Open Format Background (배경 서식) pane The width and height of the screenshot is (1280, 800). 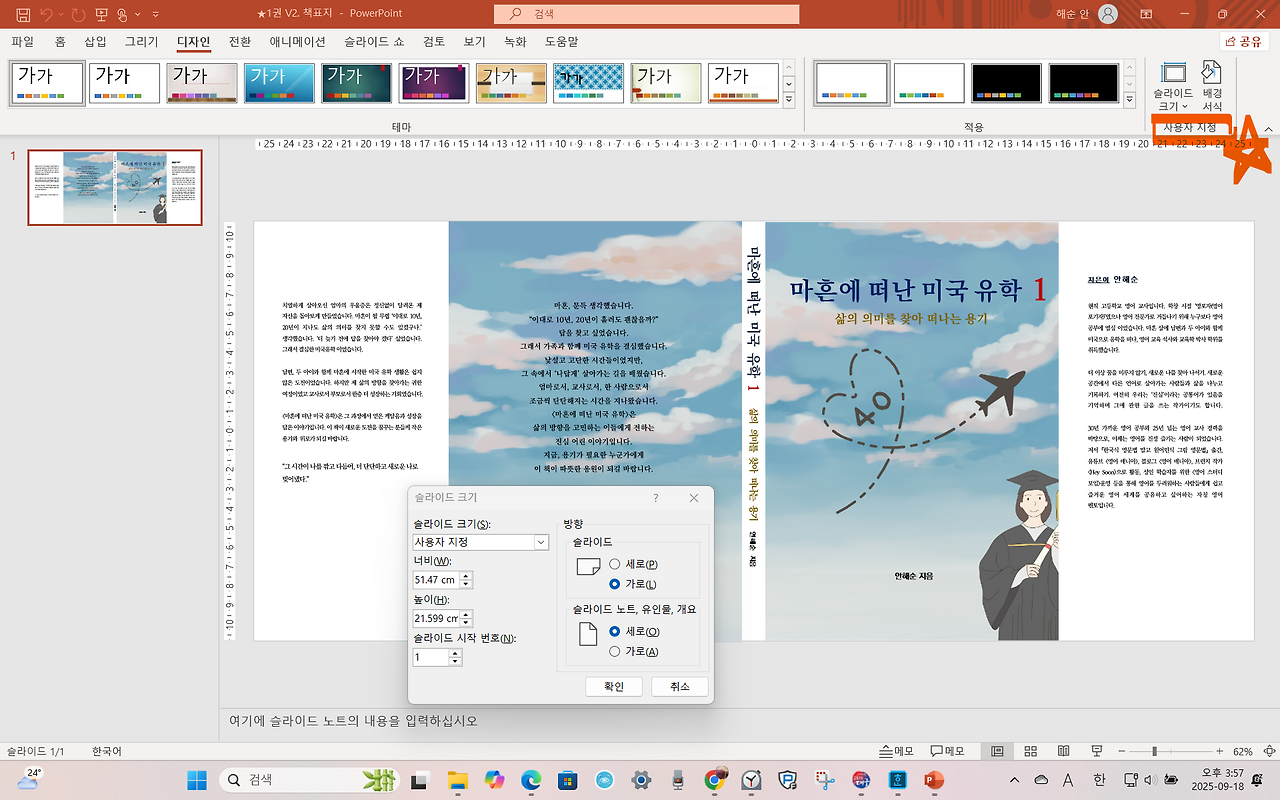[x=1211, y=83]
